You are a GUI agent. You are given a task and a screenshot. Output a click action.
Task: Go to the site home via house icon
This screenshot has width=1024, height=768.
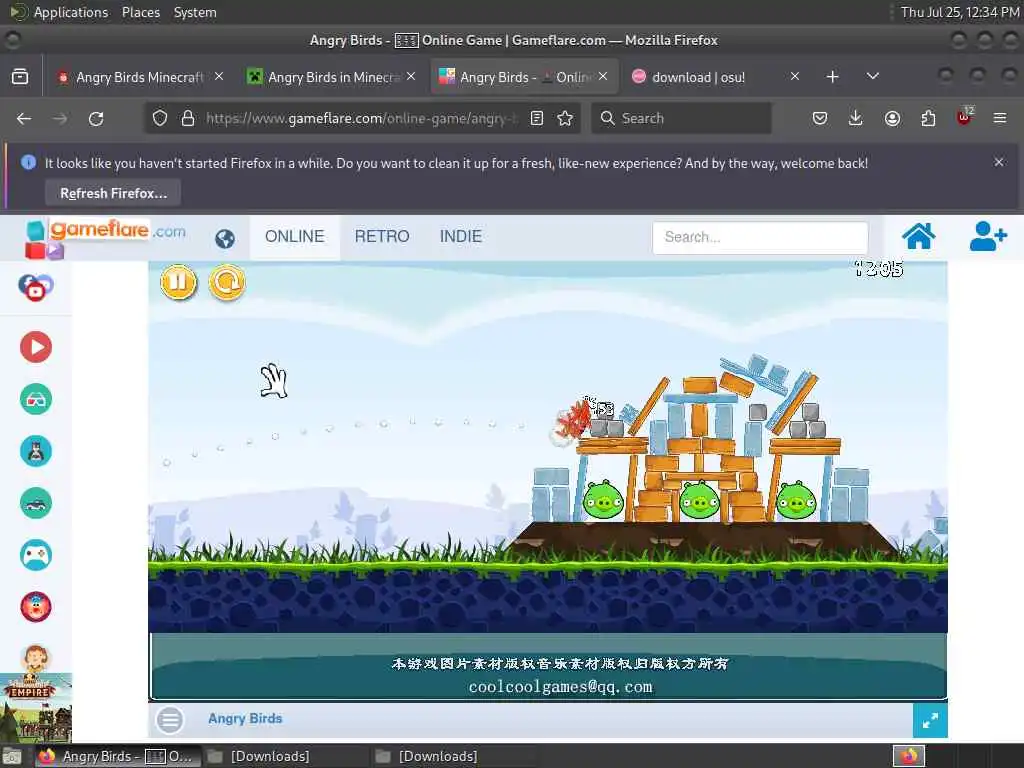pyautogui.click(x=918, y=236)
